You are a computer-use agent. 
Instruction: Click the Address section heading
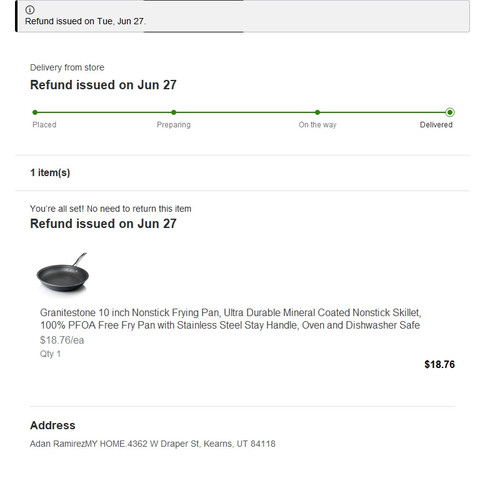[x=53, y=425]
